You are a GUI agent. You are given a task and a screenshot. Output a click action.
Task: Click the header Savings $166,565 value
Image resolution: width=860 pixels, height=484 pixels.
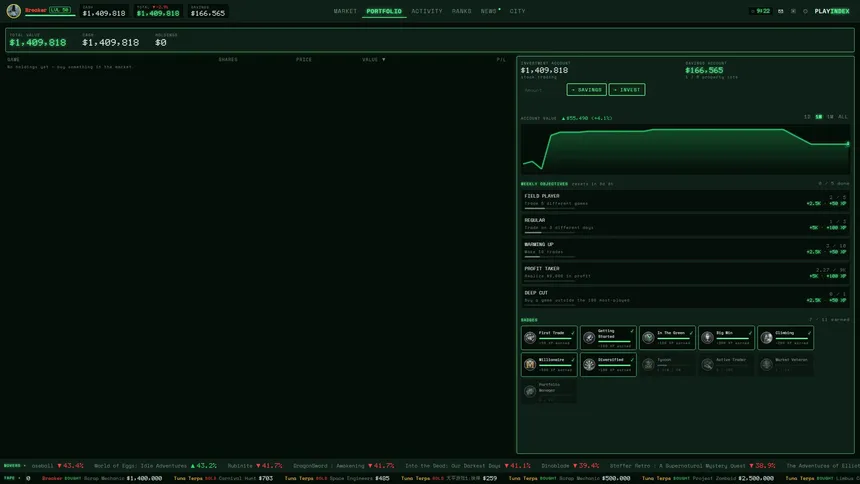click(208, 13)
